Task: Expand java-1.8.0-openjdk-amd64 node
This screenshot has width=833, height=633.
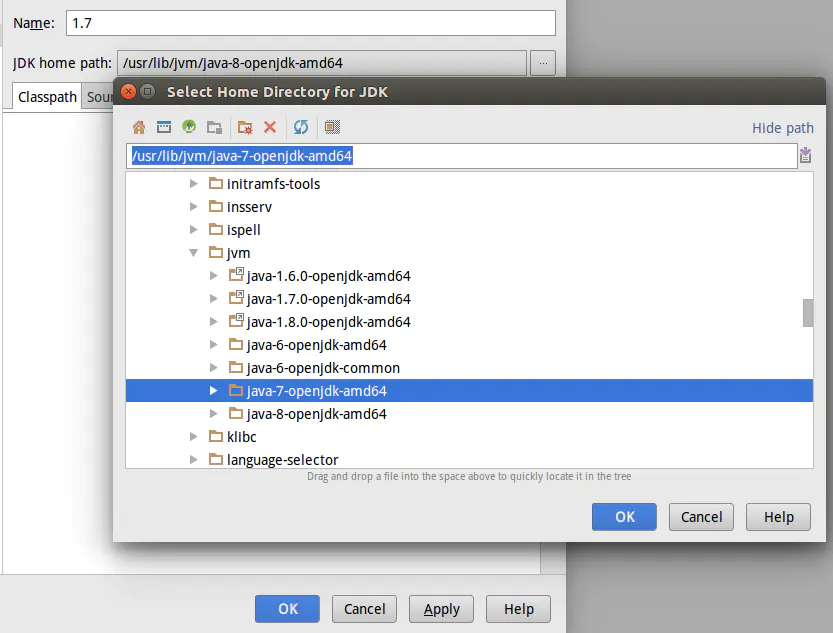Action: click(213, 322)
